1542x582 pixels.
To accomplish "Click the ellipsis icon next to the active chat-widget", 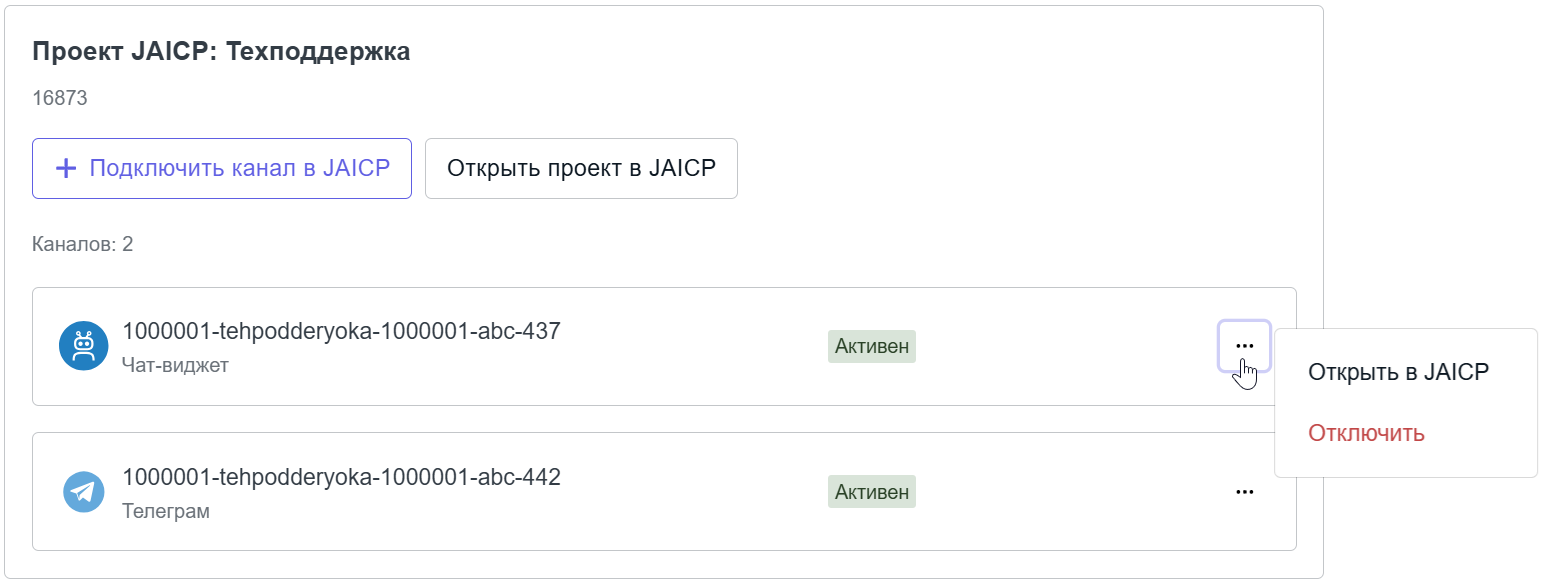I will (1244, 345).
